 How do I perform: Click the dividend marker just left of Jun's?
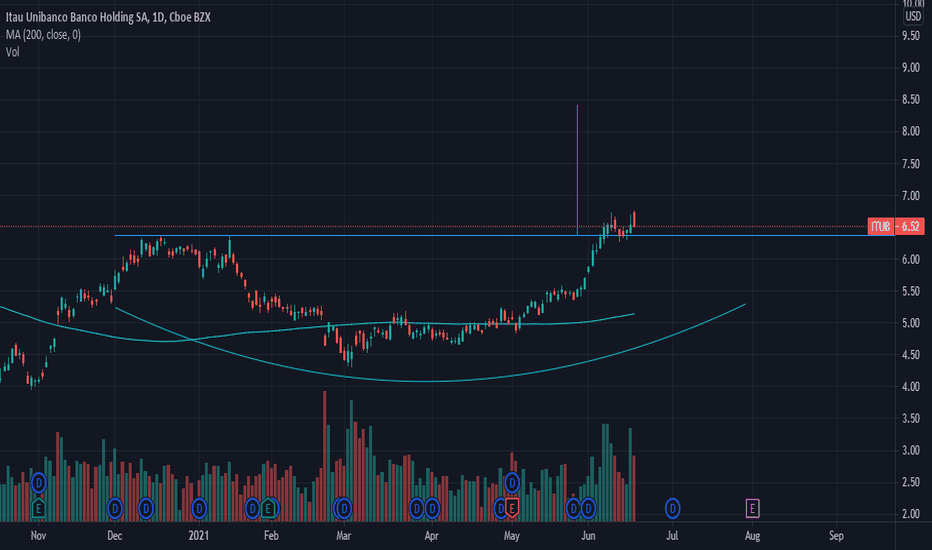(x=573, y=508)
